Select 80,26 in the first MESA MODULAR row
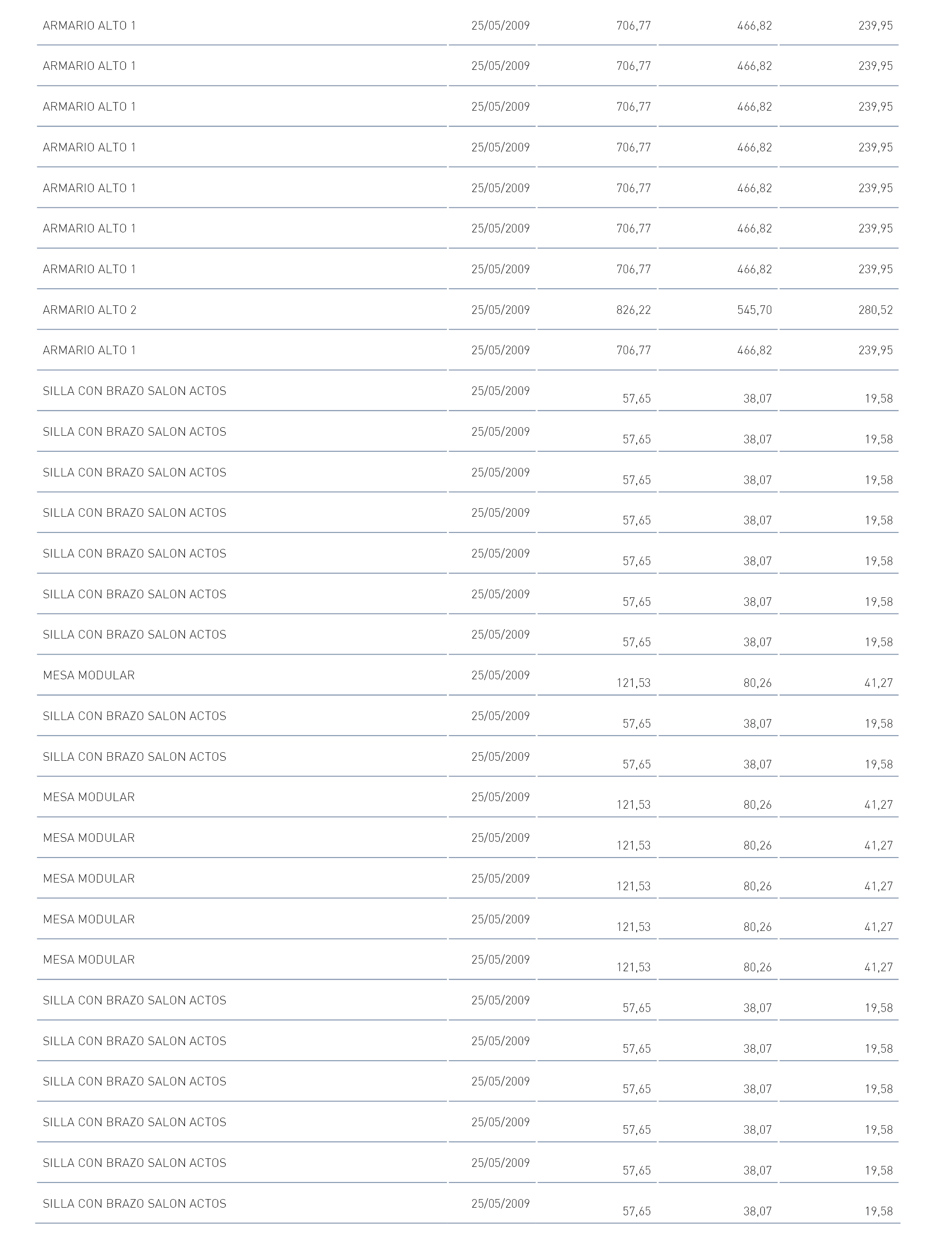Viewport: 952px width, 1243px height. click(x=758, y=683)
